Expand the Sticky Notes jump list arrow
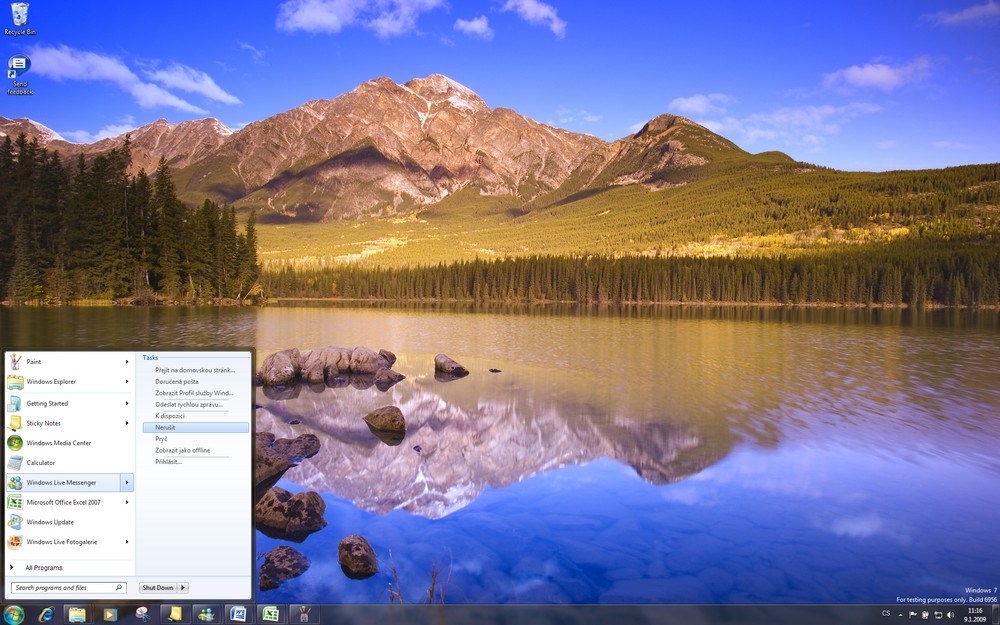The image size is (1000, 625). [127, 423]
